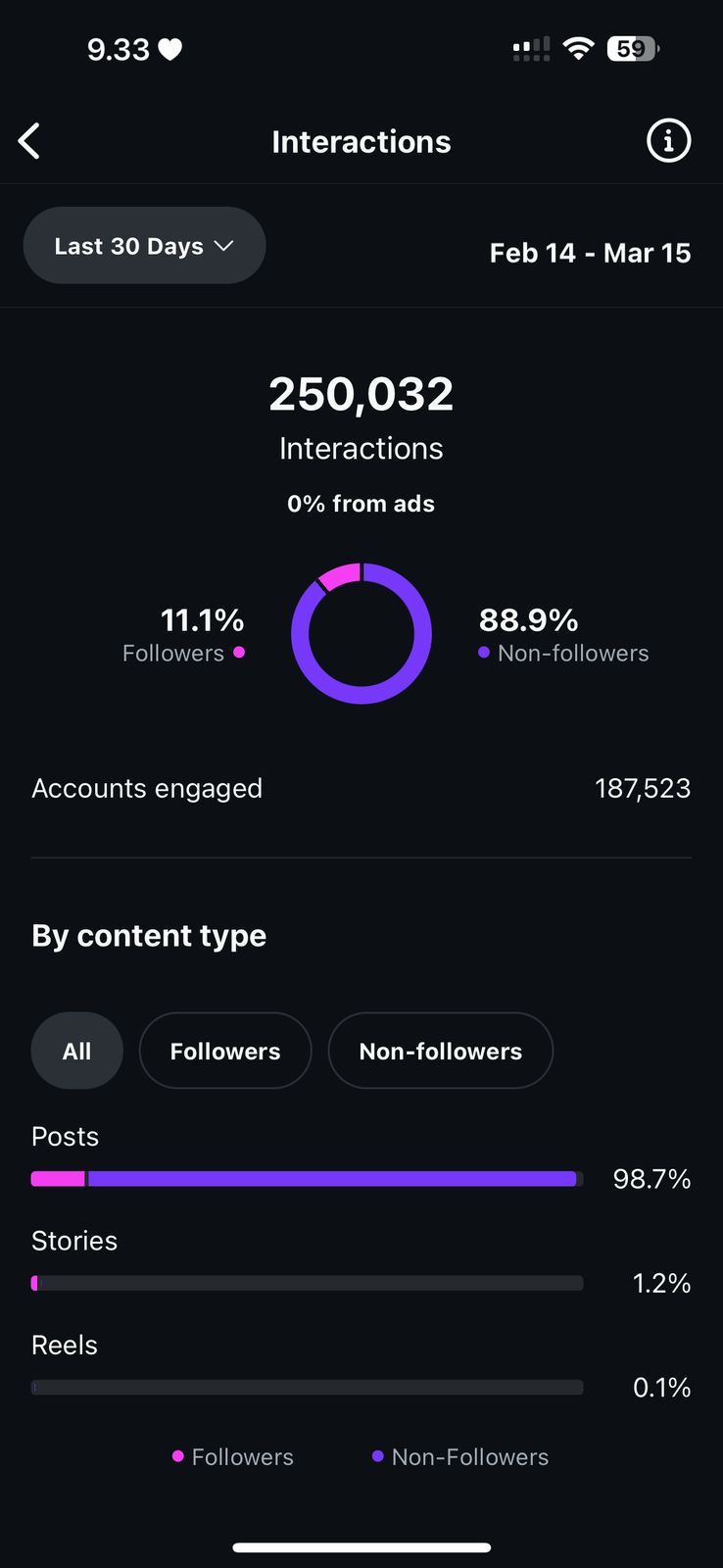Tap the back arrow icon
Image resolution: width=723 pixels, height=1568 pixels.
coord(30,141)
